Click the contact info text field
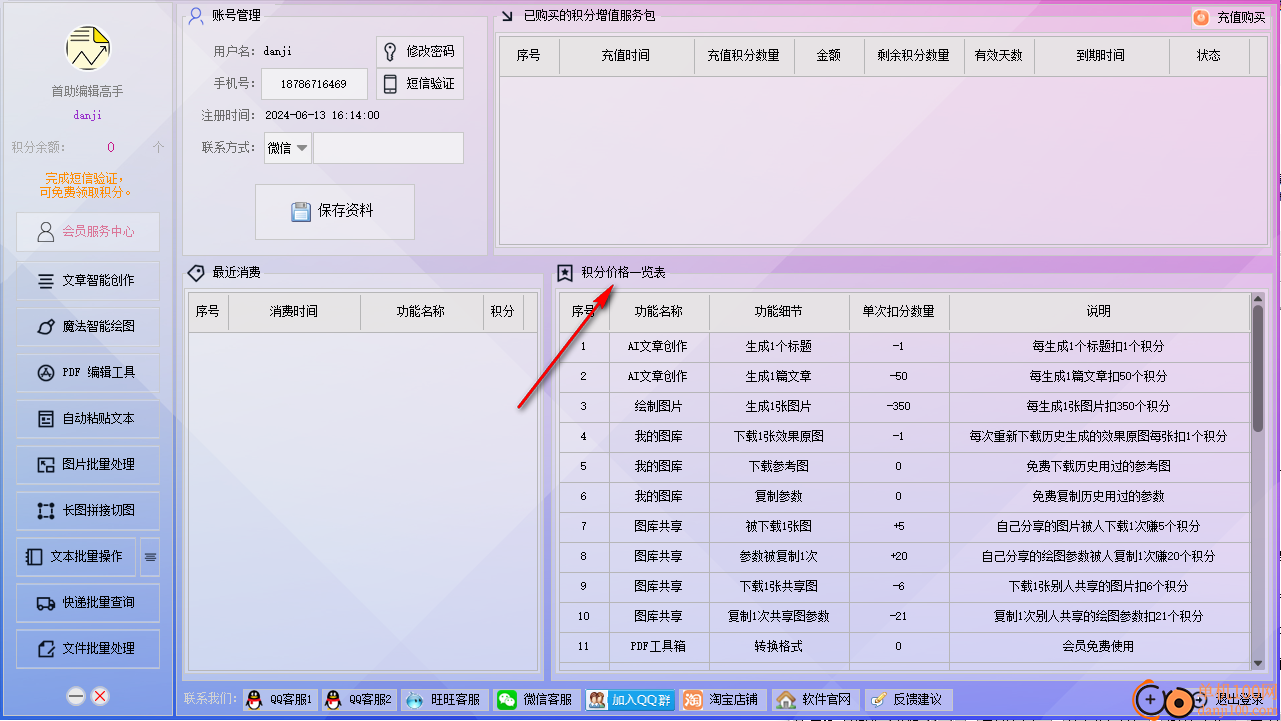The image size is (1281, 721). (x=388, y=148)
